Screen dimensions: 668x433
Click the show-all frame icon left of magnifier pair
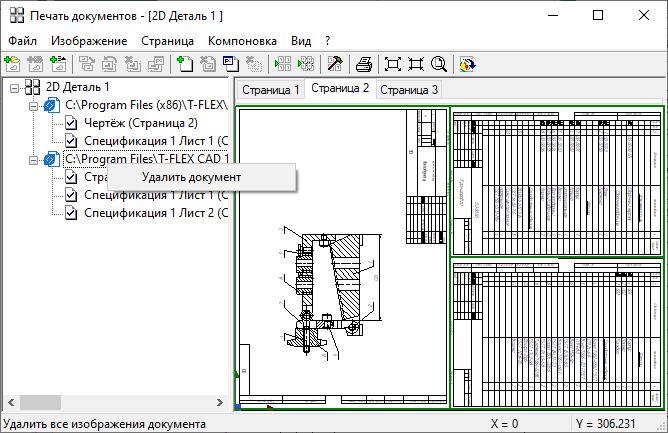coord(393,64)
